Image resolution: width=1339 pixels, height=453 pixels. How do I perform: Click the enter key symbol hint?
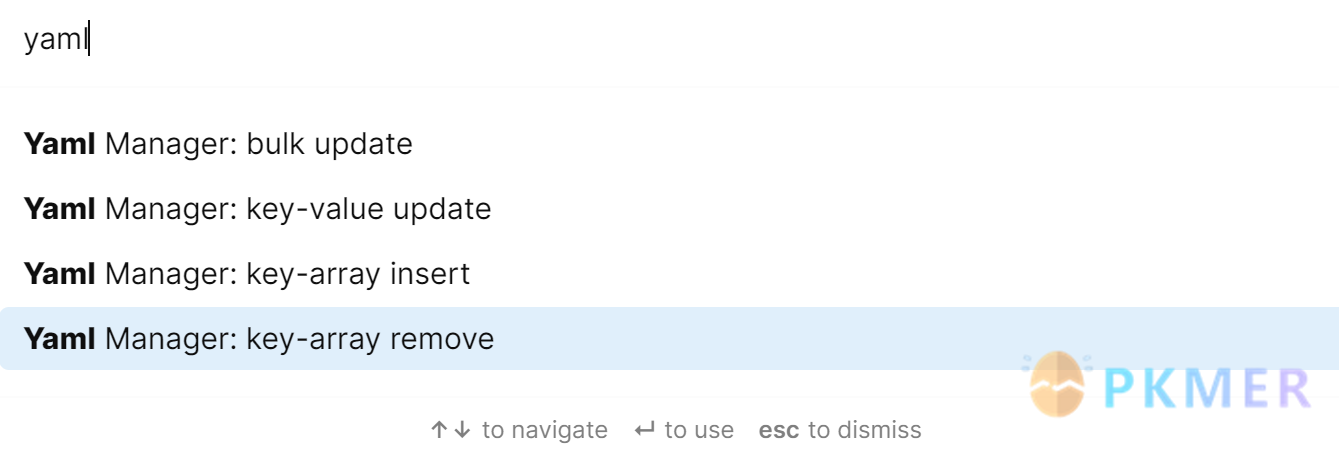pos(645,430)
